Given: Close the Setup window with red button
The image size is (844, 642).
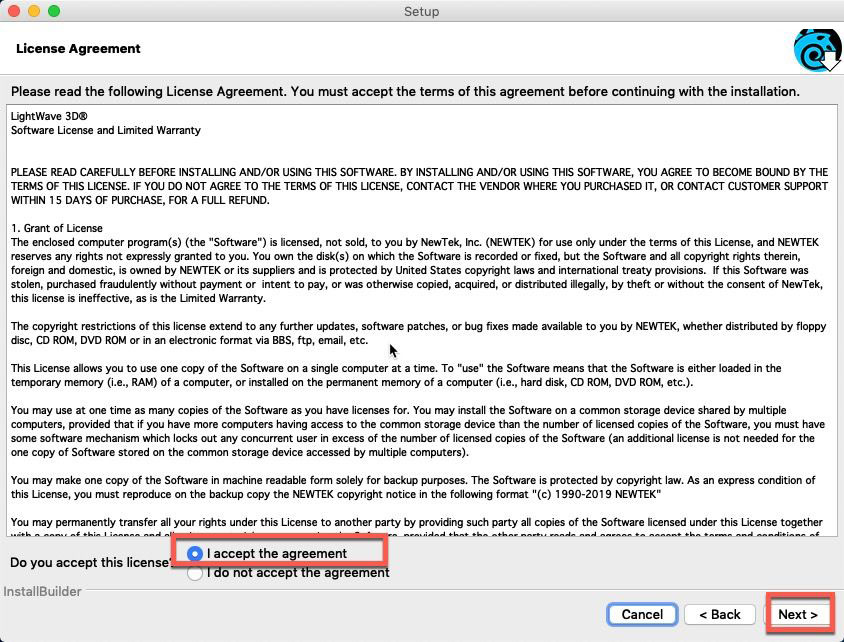Looking at the screenshot, I should click(14, 11).
